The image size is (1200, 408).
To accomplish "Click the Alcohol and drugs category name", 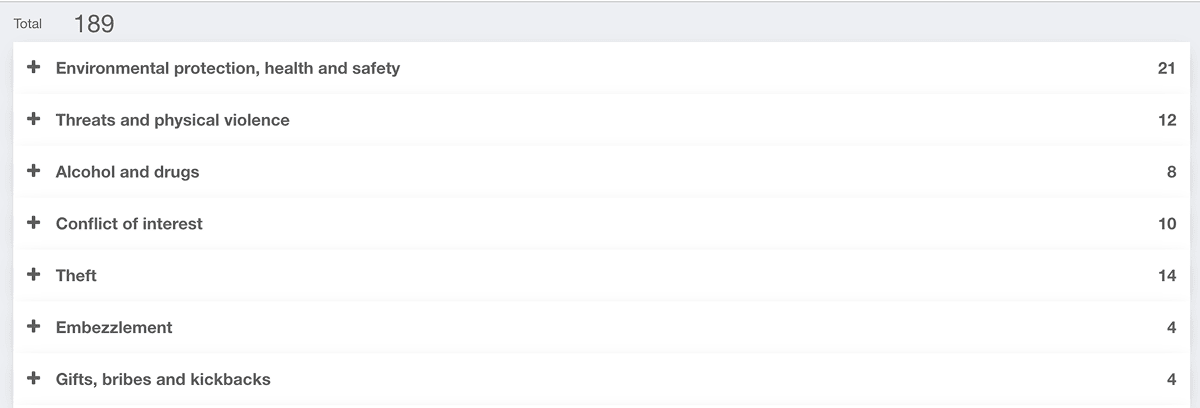I will pyautogui.click(x=128, y=172).
